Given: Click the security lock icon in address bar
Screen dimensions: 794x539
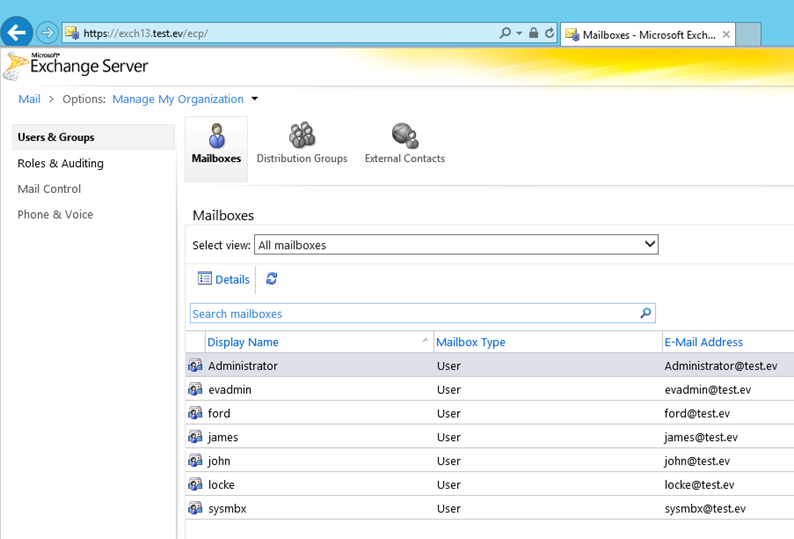Looking at the screenshot, I should [534, 33].
